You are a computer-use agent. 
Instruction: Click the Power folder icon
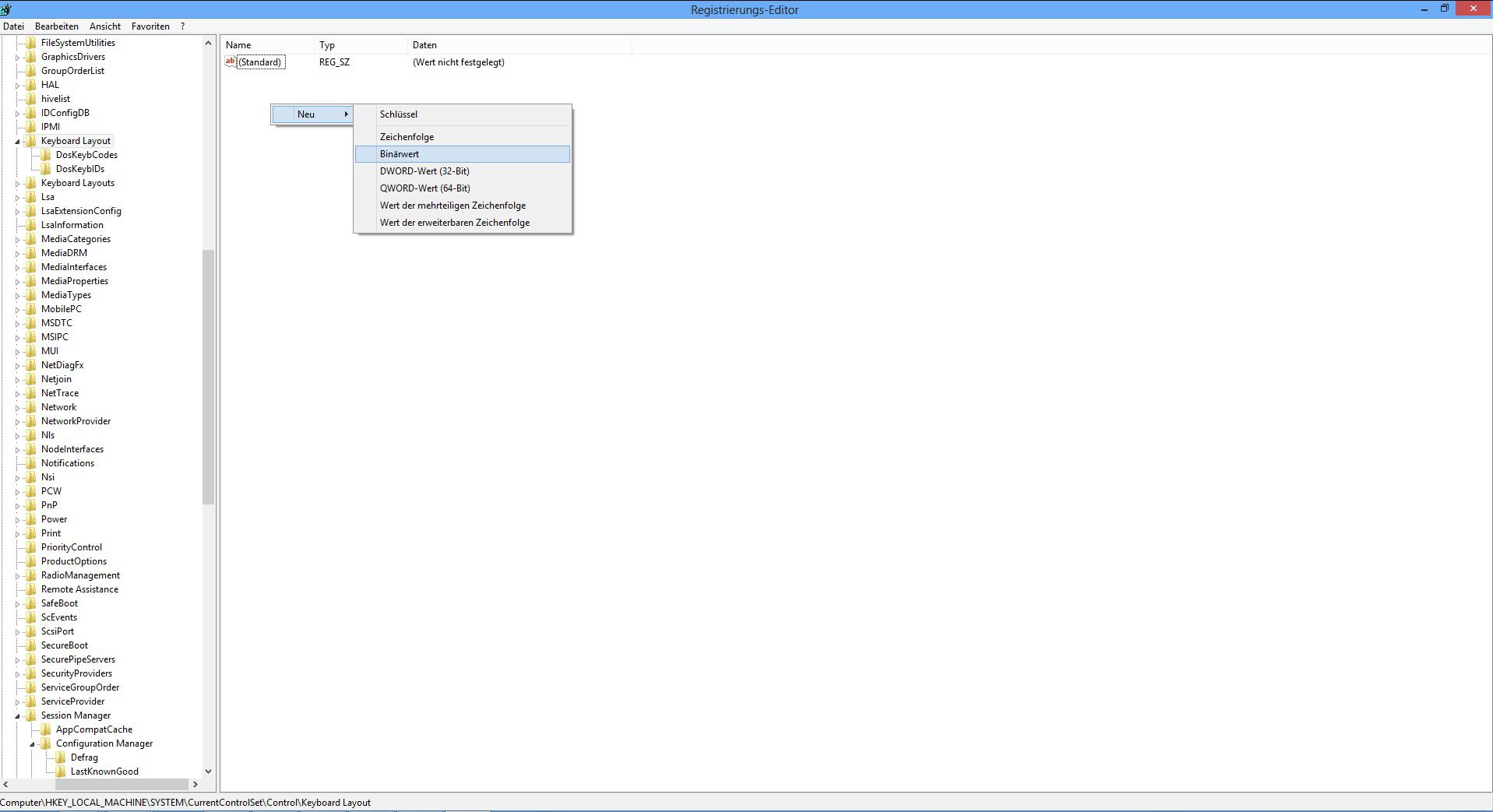pyautogui.click(x=31, y=519)
